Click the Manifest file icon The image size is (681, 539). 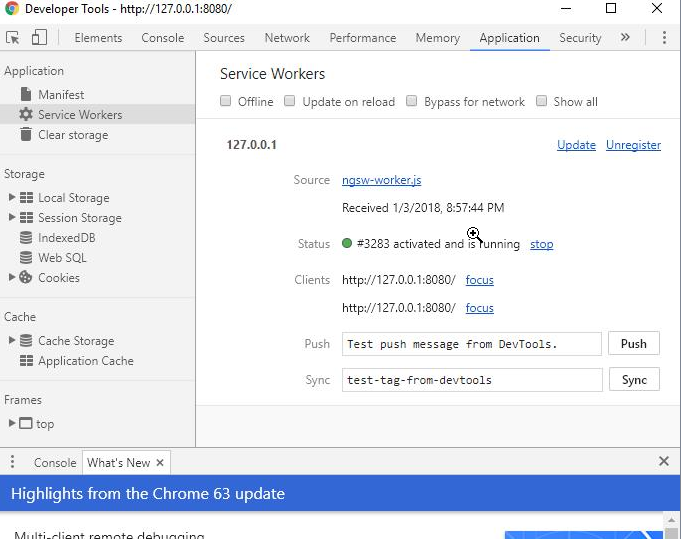tap(26, 94)
